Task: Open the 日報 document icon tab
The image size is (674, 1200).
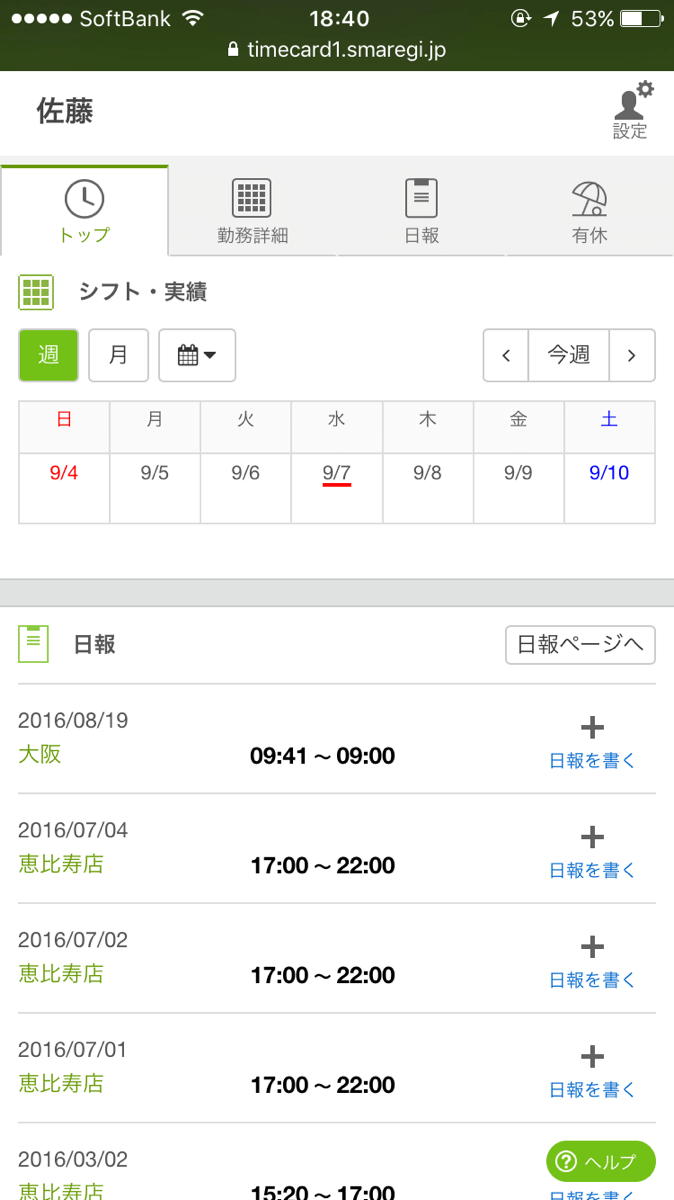Action: tap(421, 211)
